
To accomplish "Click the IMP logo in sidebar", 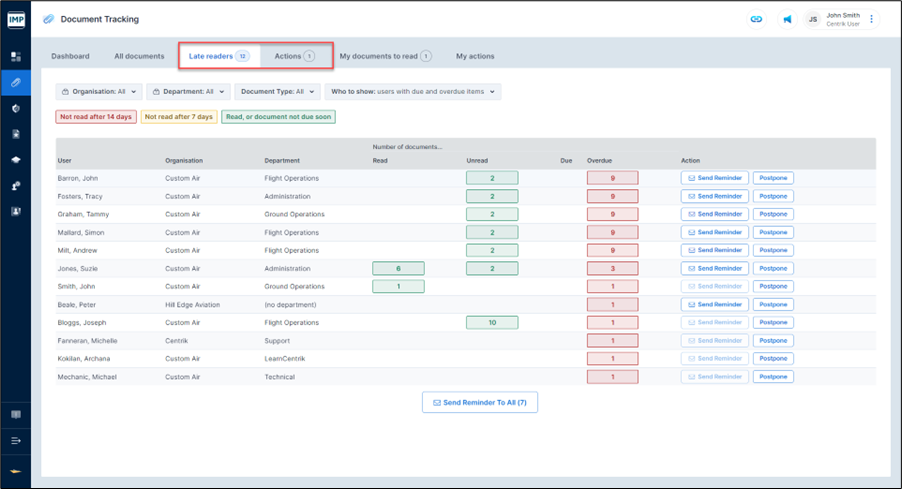I will click(x=16, y=19).
